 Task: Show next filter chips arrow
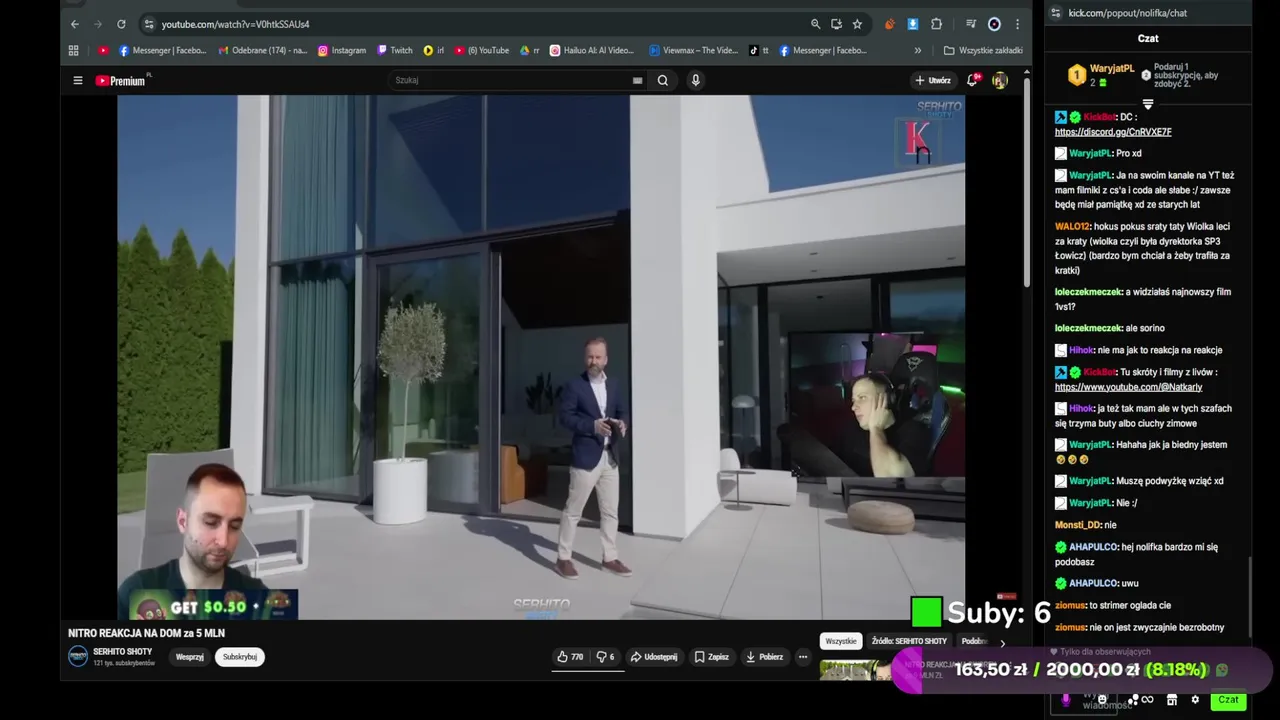pos(1002,643)
